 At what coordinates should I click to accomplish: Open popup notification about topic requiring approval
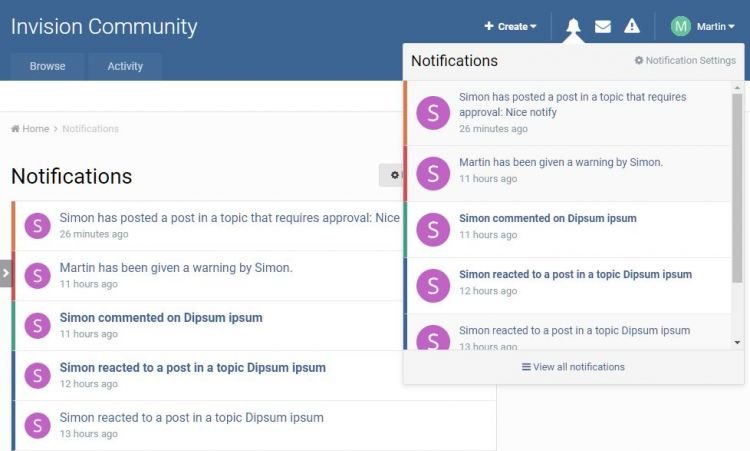click(x=568, y=113)
